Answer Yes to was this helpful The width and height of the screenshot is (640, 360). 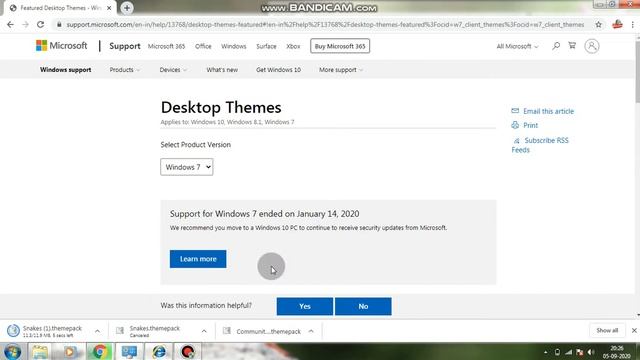305,306
